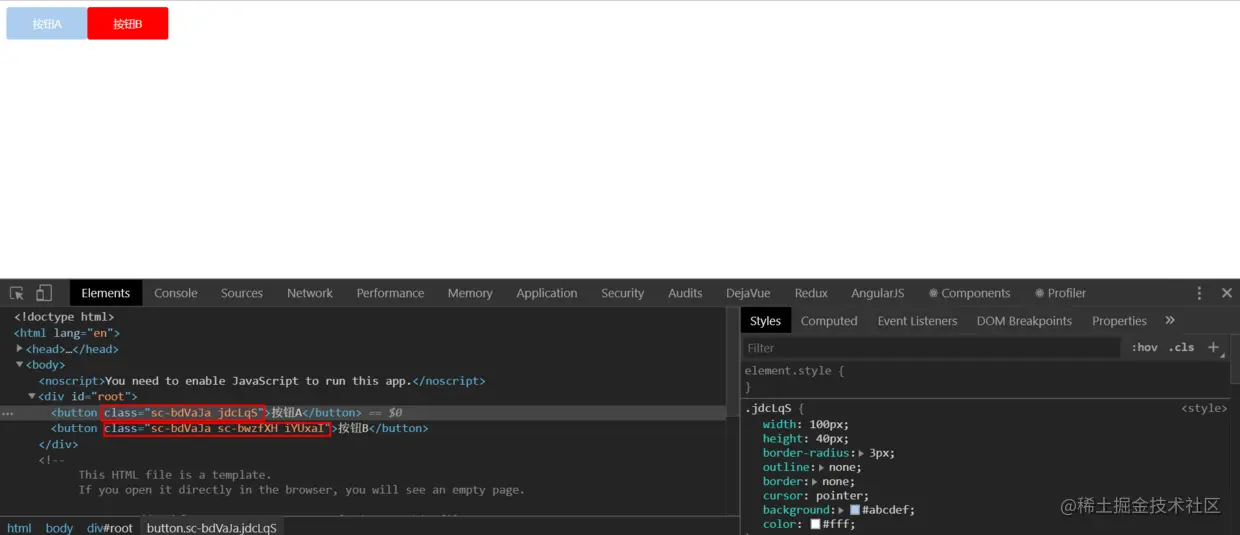Show more Styles sidebar tabs chevron
1240x535 pixels.
[x=1170, y=320]
